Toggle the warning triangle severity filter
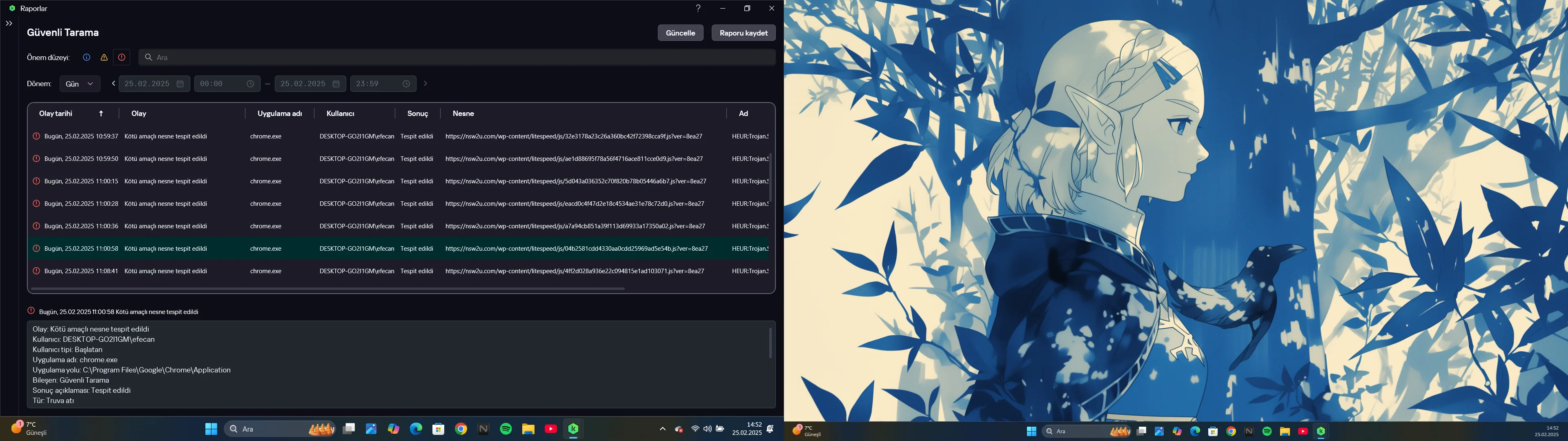Image resolution: width=1568 pixels, height=441 pixels. pos(104,57)
